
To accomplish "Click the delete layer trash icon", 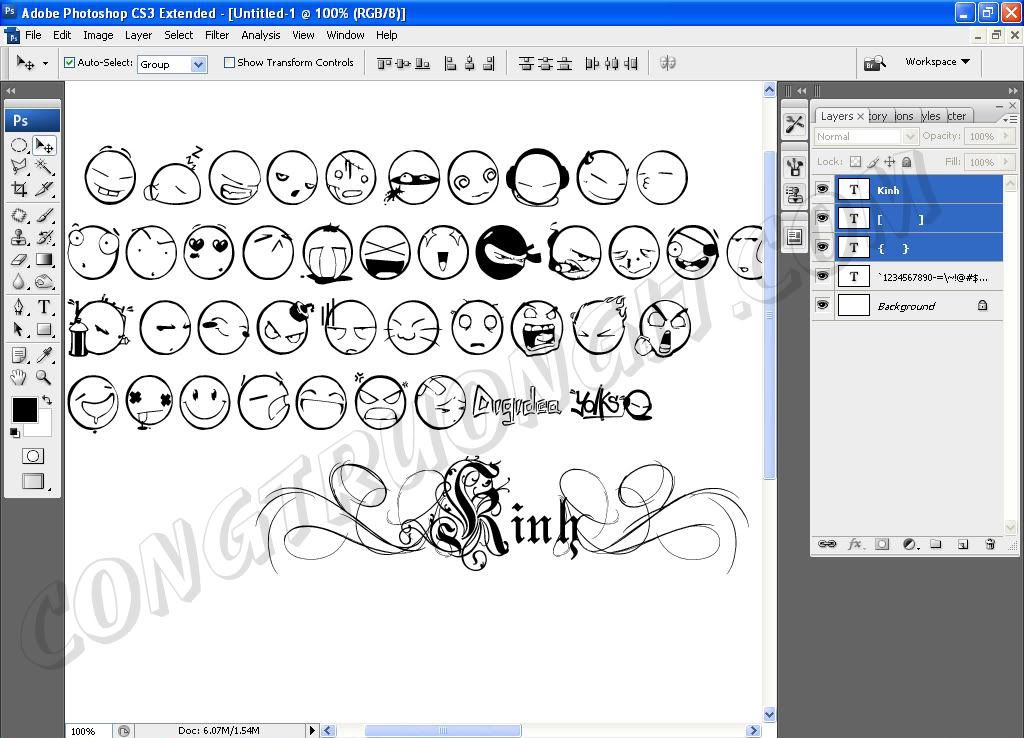I will [x=990, y=544].
